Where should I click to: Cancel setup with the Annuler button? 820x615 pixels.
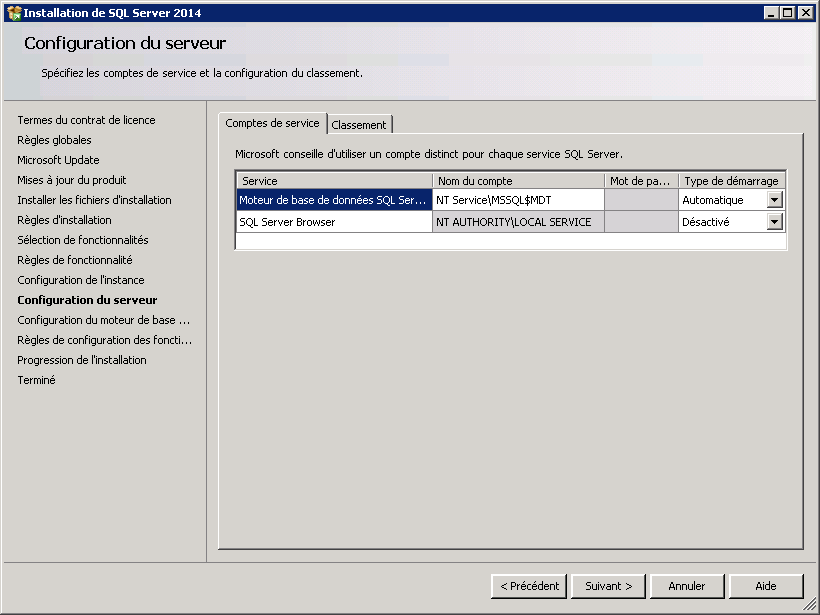click(x=687, y=586)
